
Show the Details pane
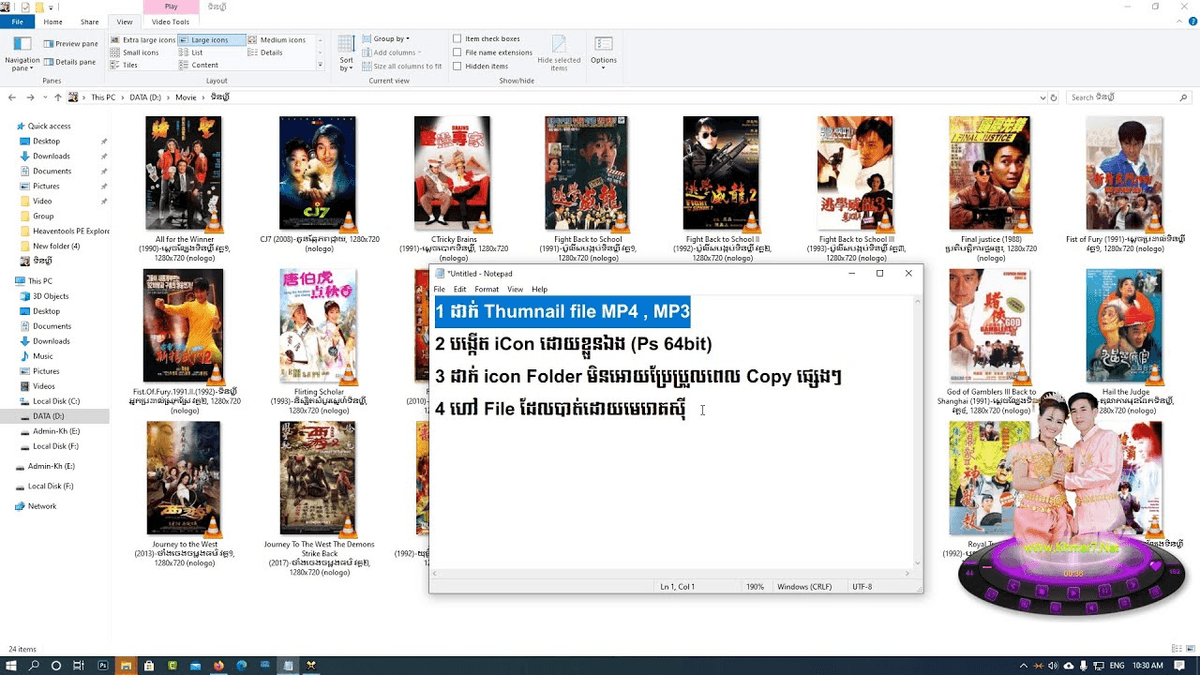[79, 61]
